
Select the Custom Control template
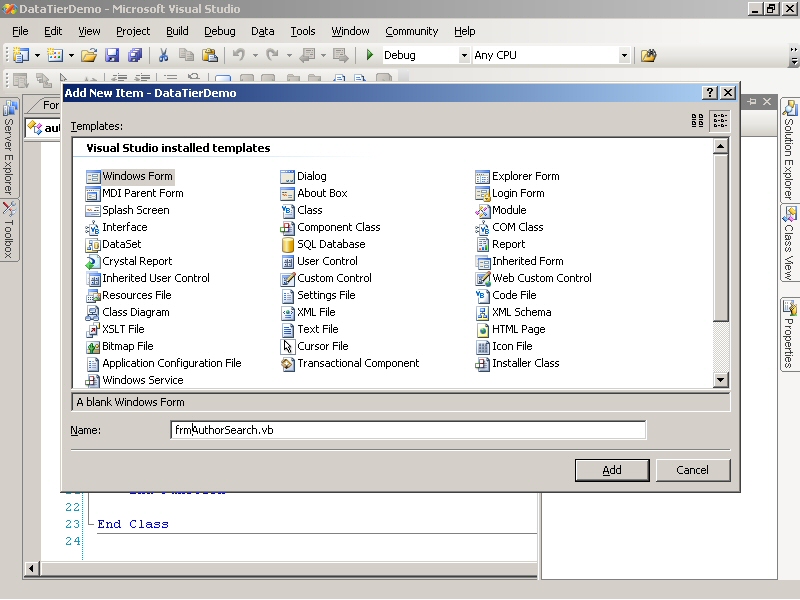327,278
